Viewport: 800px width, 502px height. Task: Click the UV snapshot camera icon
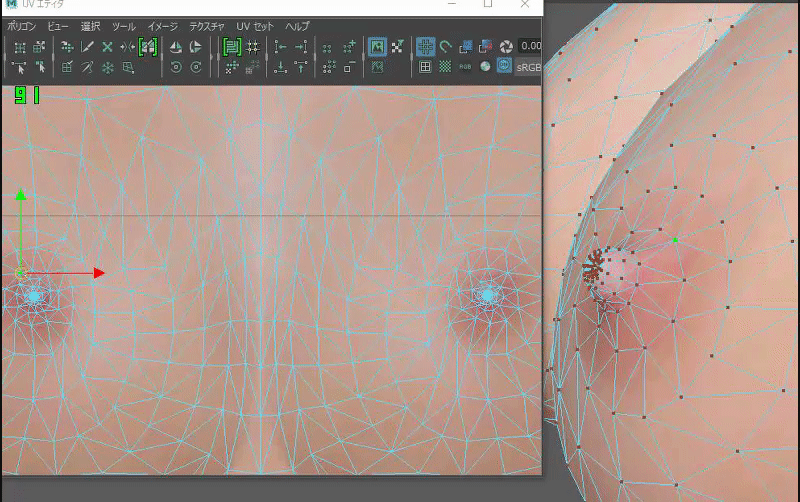pyautogui.click(x=506, y=46)
